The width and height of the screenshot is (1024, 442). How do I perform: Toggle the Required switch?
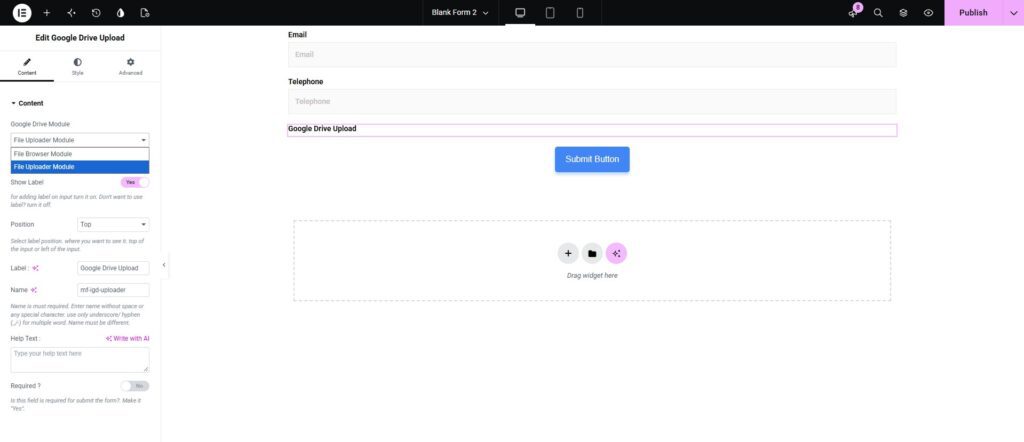coord(135,386)
